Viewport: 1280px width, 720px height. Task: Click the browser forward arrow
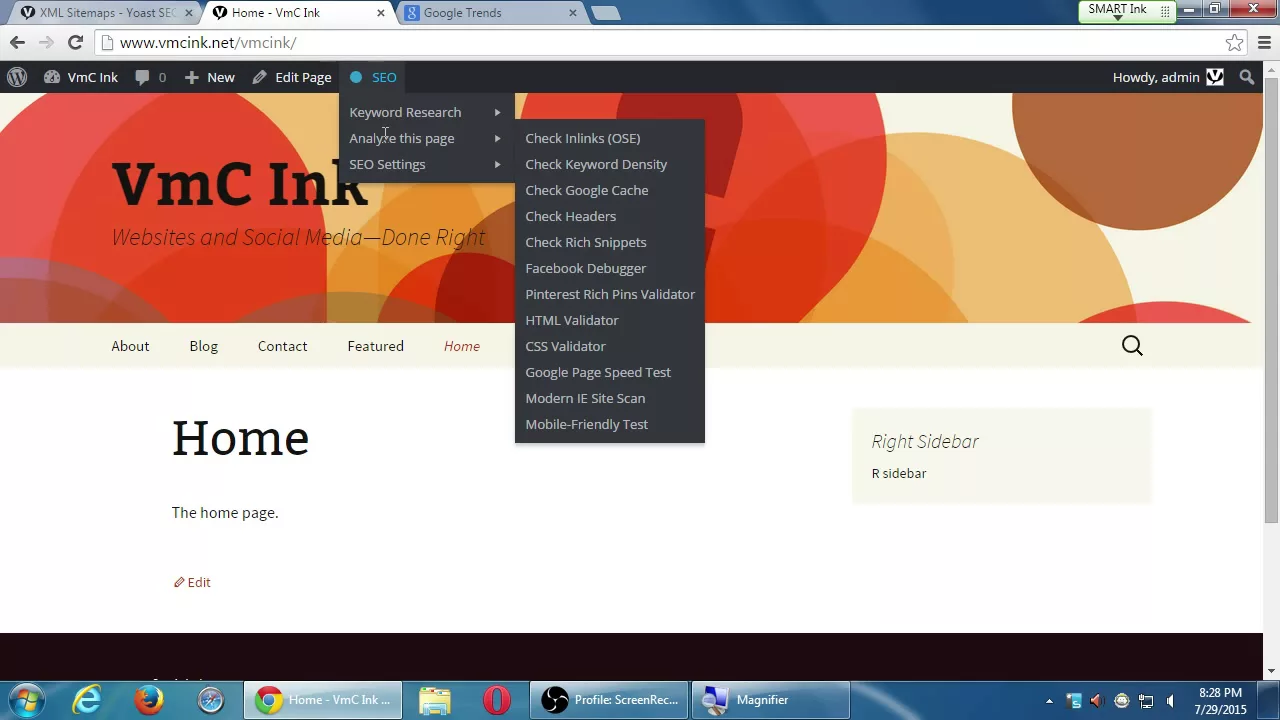(x=46, y=42)
